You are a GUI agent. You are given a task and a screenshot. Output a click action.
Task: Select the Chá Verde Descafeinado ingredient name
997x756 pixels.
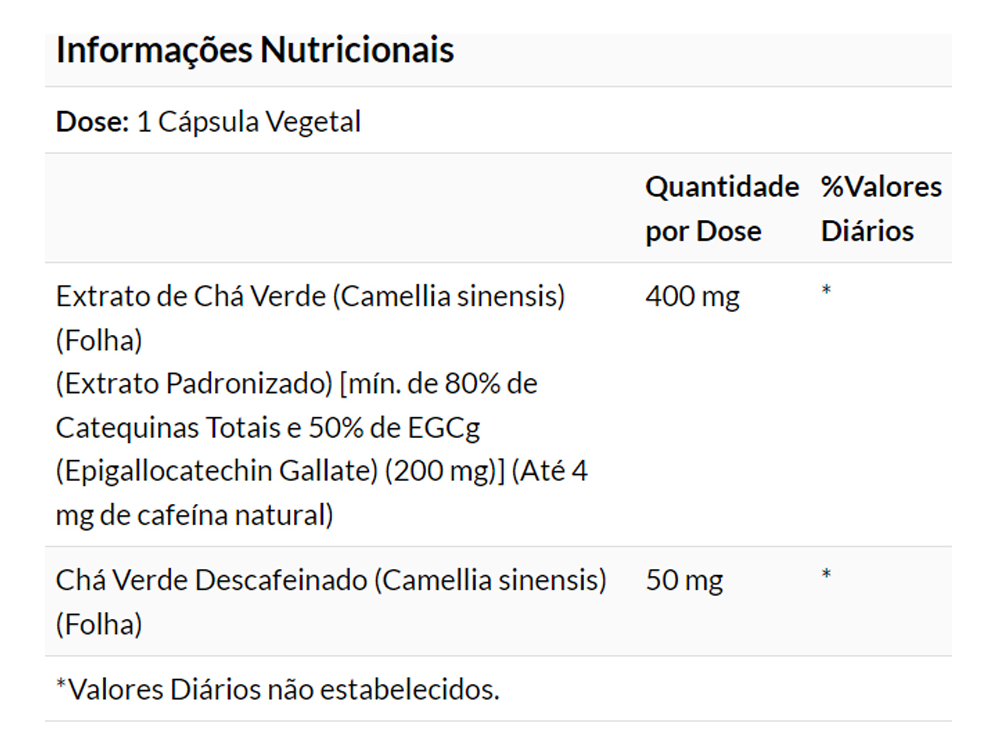pos(212,581)
